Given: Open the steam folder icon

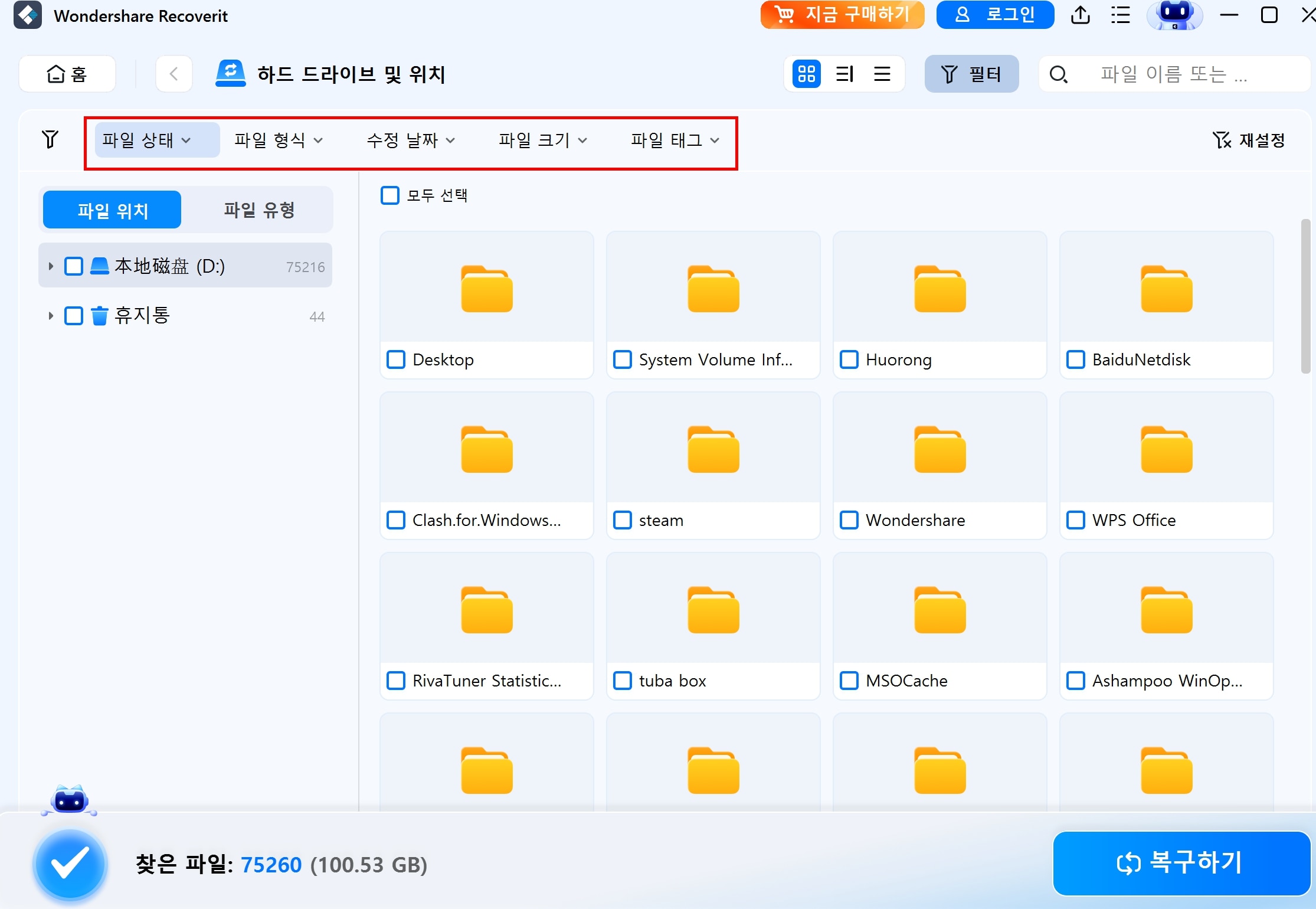Looking at the screenshot, I should (x=713, y=449).
